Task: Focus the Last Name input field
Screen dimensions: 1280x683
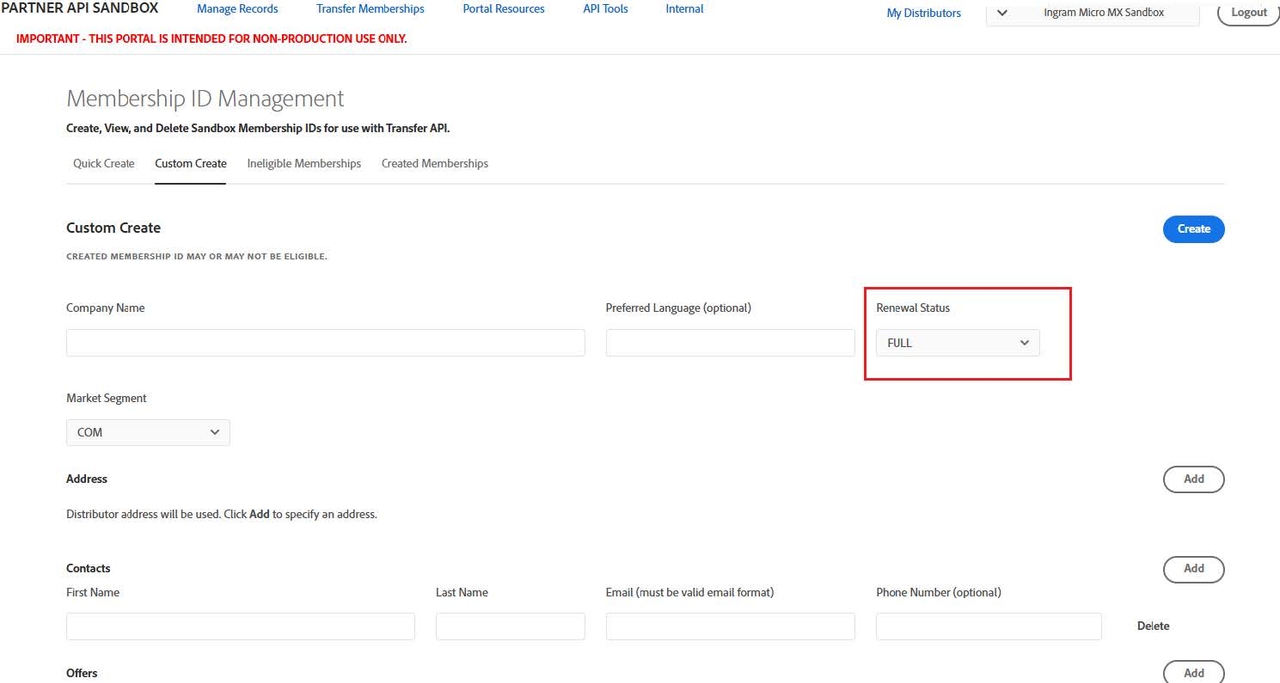Action: click(x=510, y=626)
